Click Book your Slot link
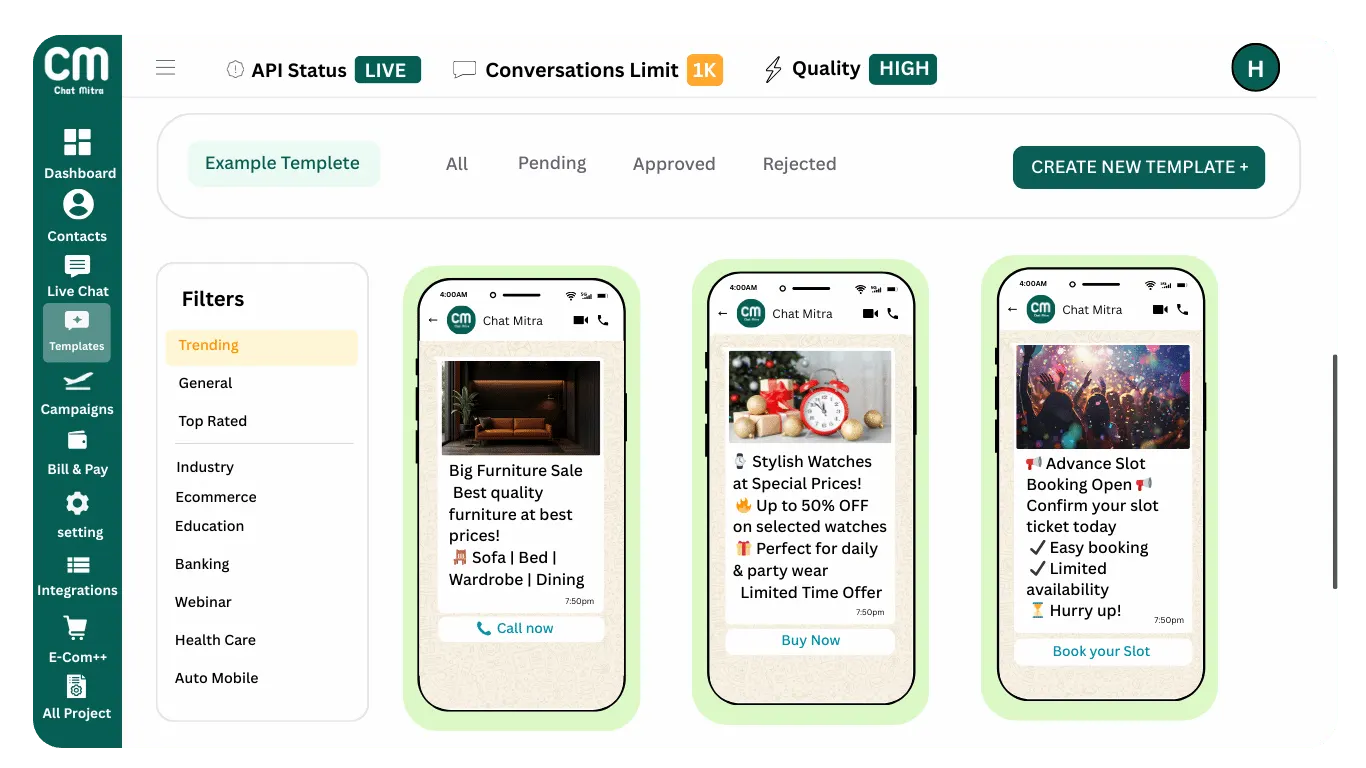Image resolution: width=1366 pixels, height=768 pixels. [1101, 651]
